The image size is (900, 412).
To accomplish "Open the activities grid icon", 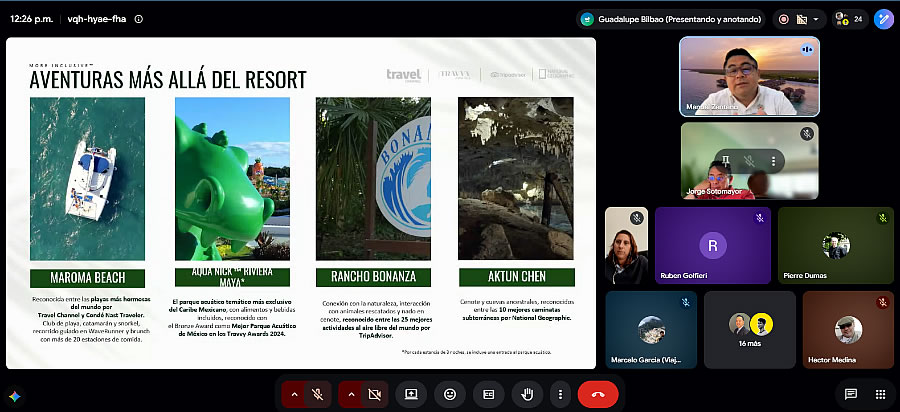I will (880, 394).
